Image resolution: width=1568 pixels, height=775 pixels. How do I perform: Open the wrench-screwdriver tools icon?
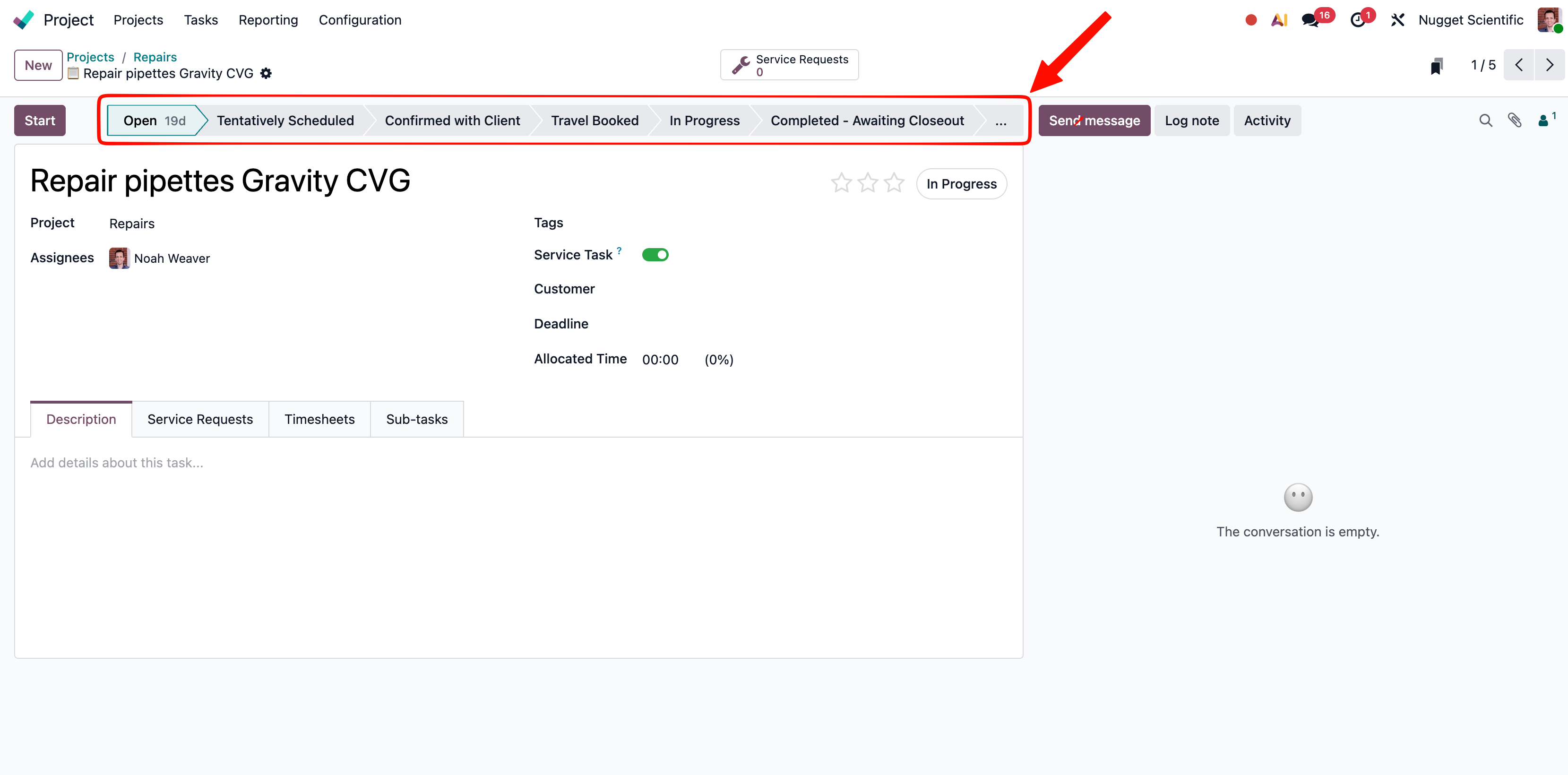(1397, 20)
